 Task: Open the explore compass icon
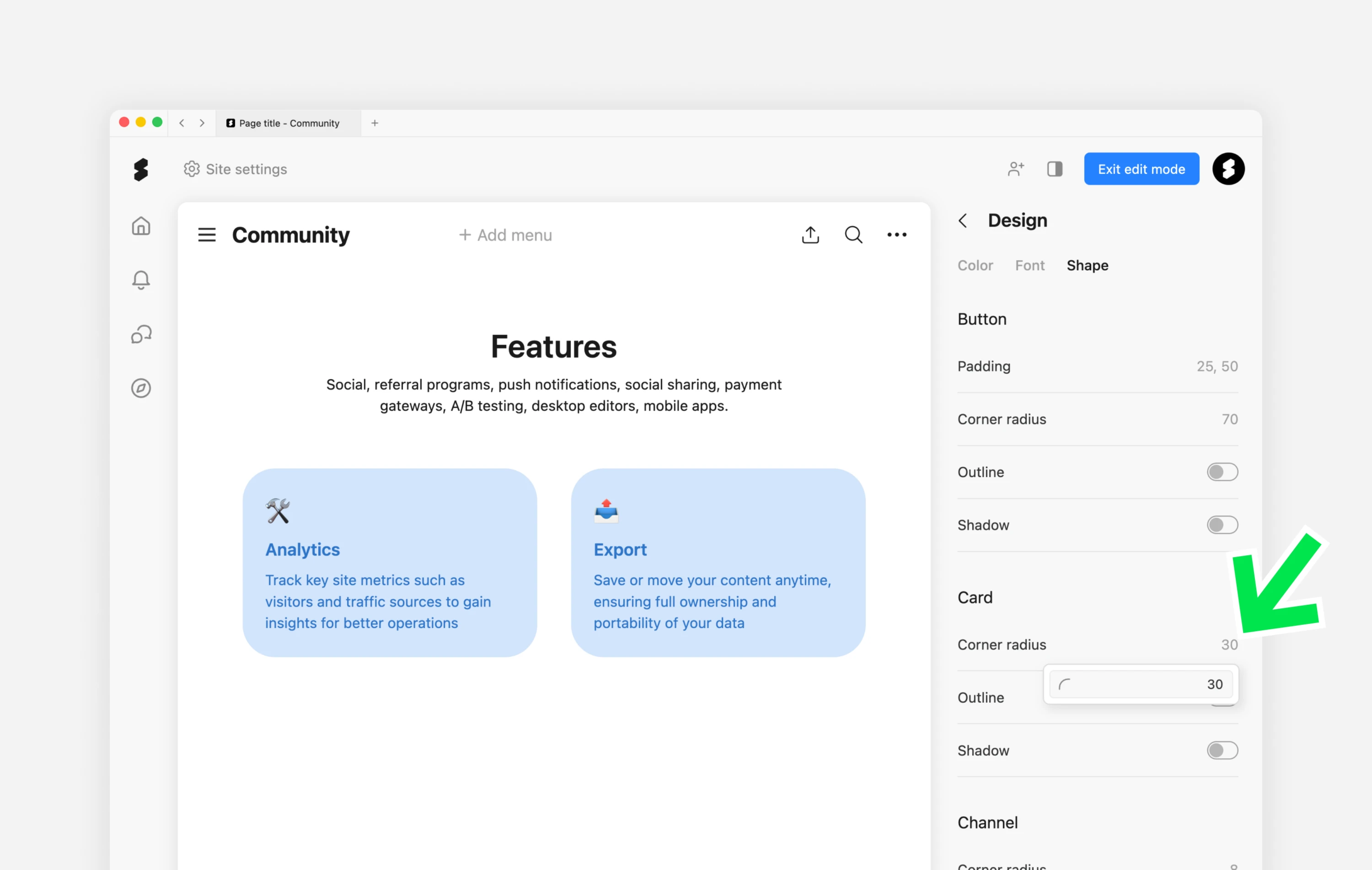tap(141, 388)
